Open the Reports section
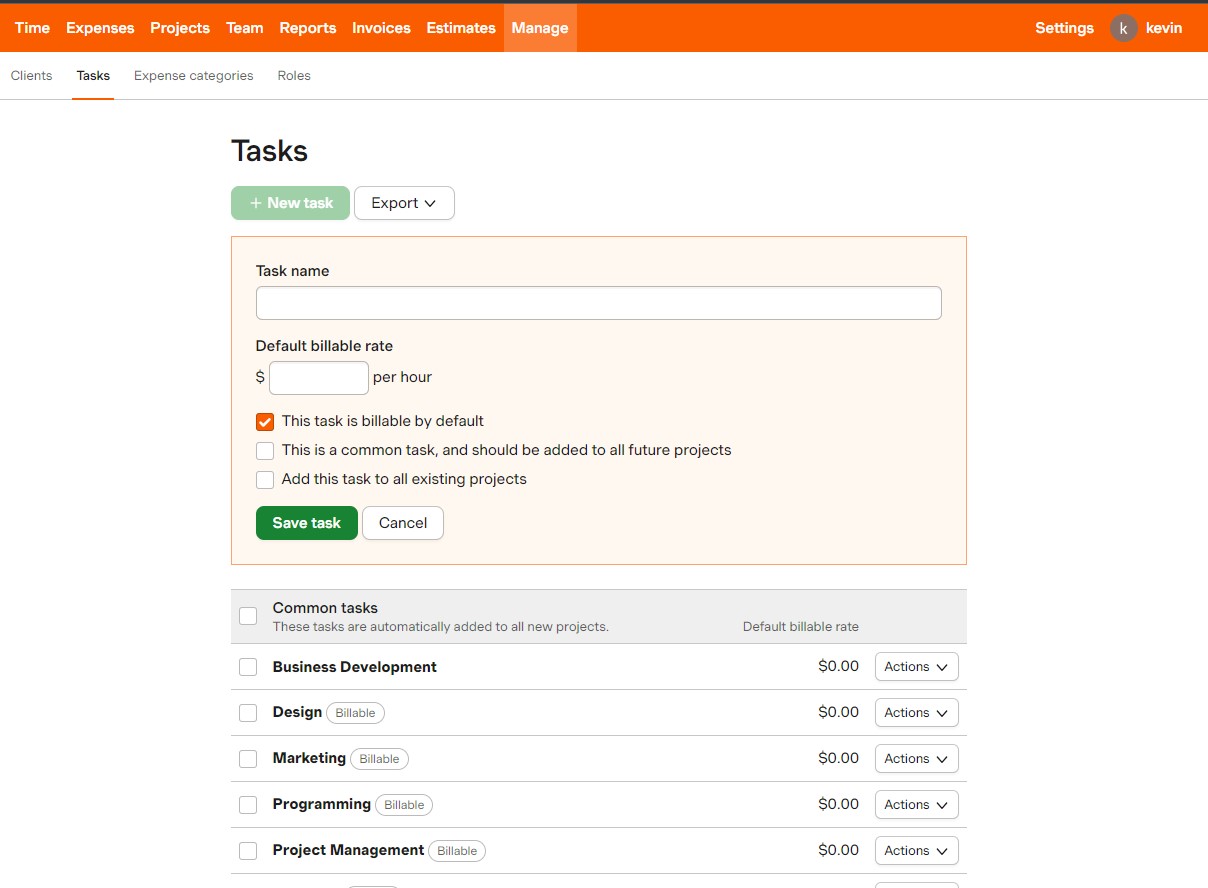 (x=307, y=28)
